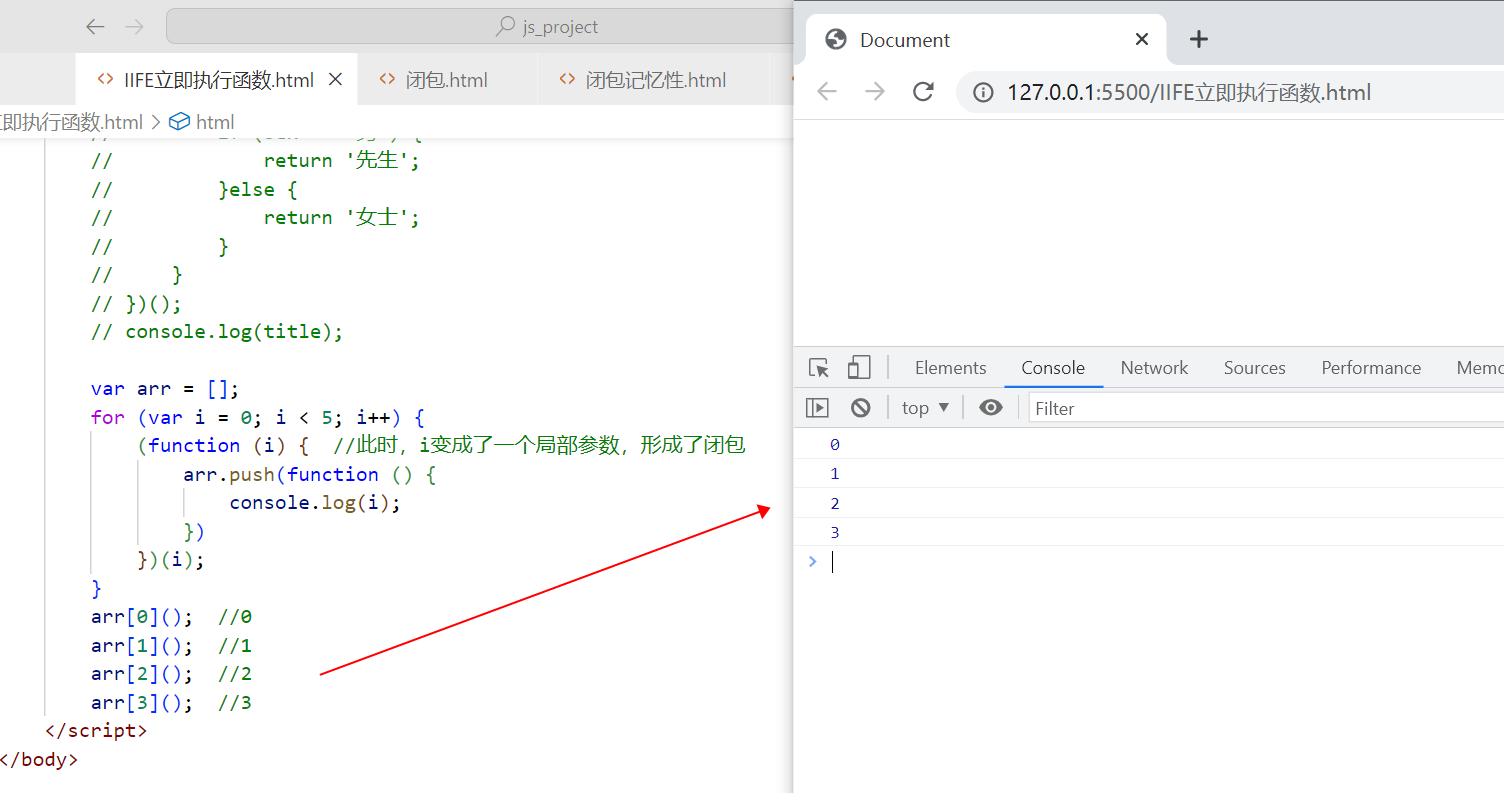Screen dimensions: 1504x793
Task: Close the IIFE立即执行函数.html editor tab
Action: (336, 80)
